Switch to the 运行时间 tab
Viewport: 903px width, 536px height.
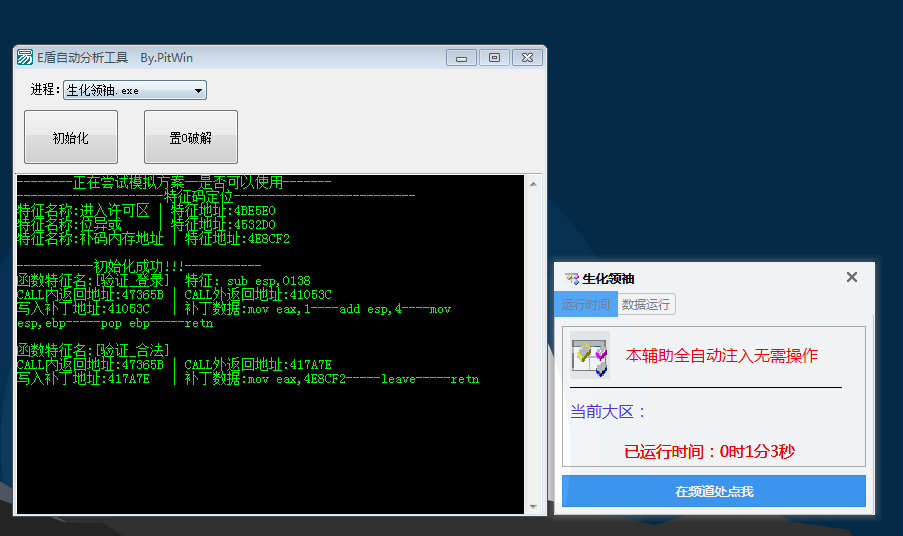click(586, 304)
